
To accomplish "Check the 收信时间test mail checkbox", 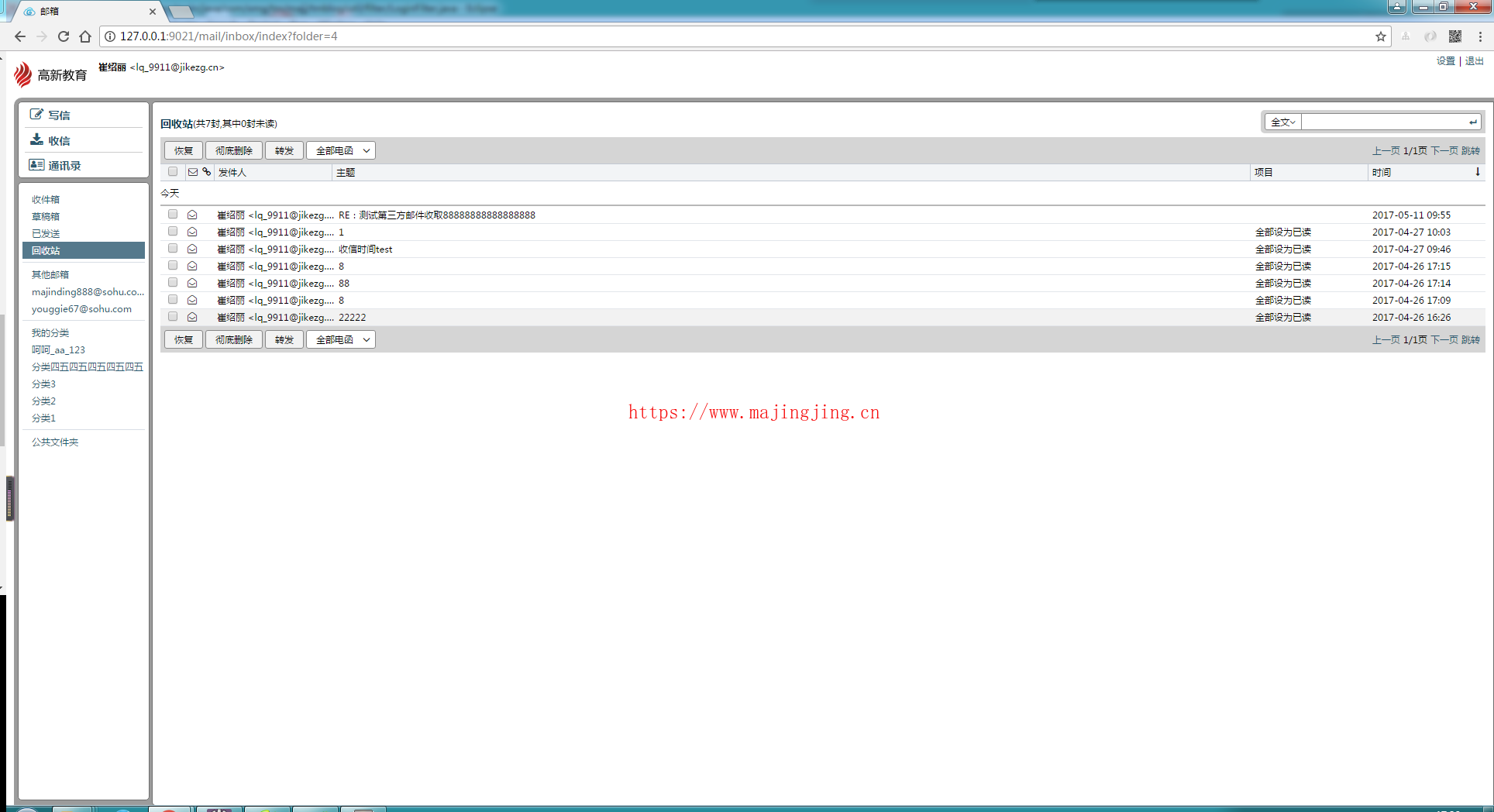I will (x=173, y=249).
